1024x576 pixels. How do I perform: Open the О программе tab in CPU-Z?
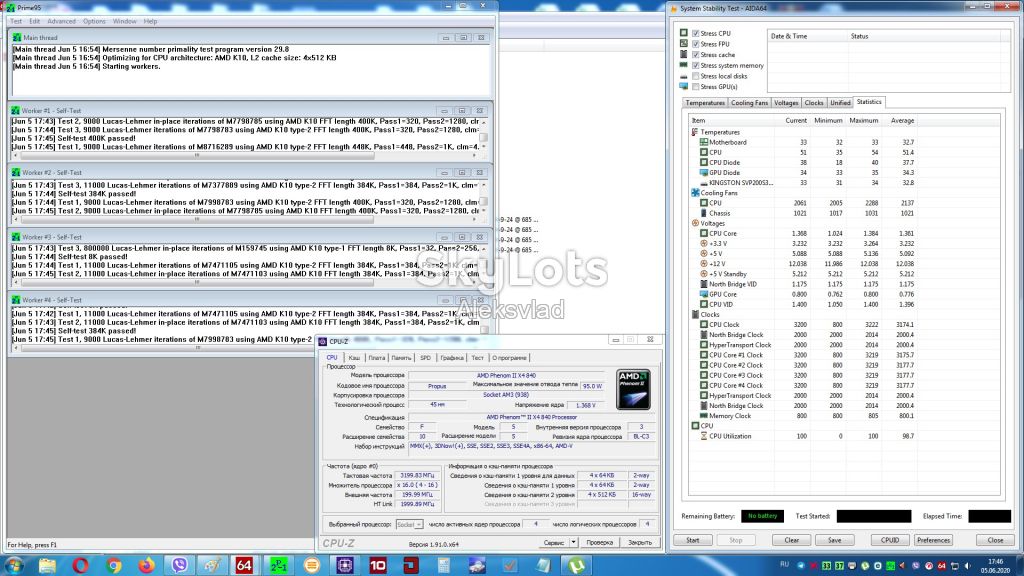(x=509, y=358)
